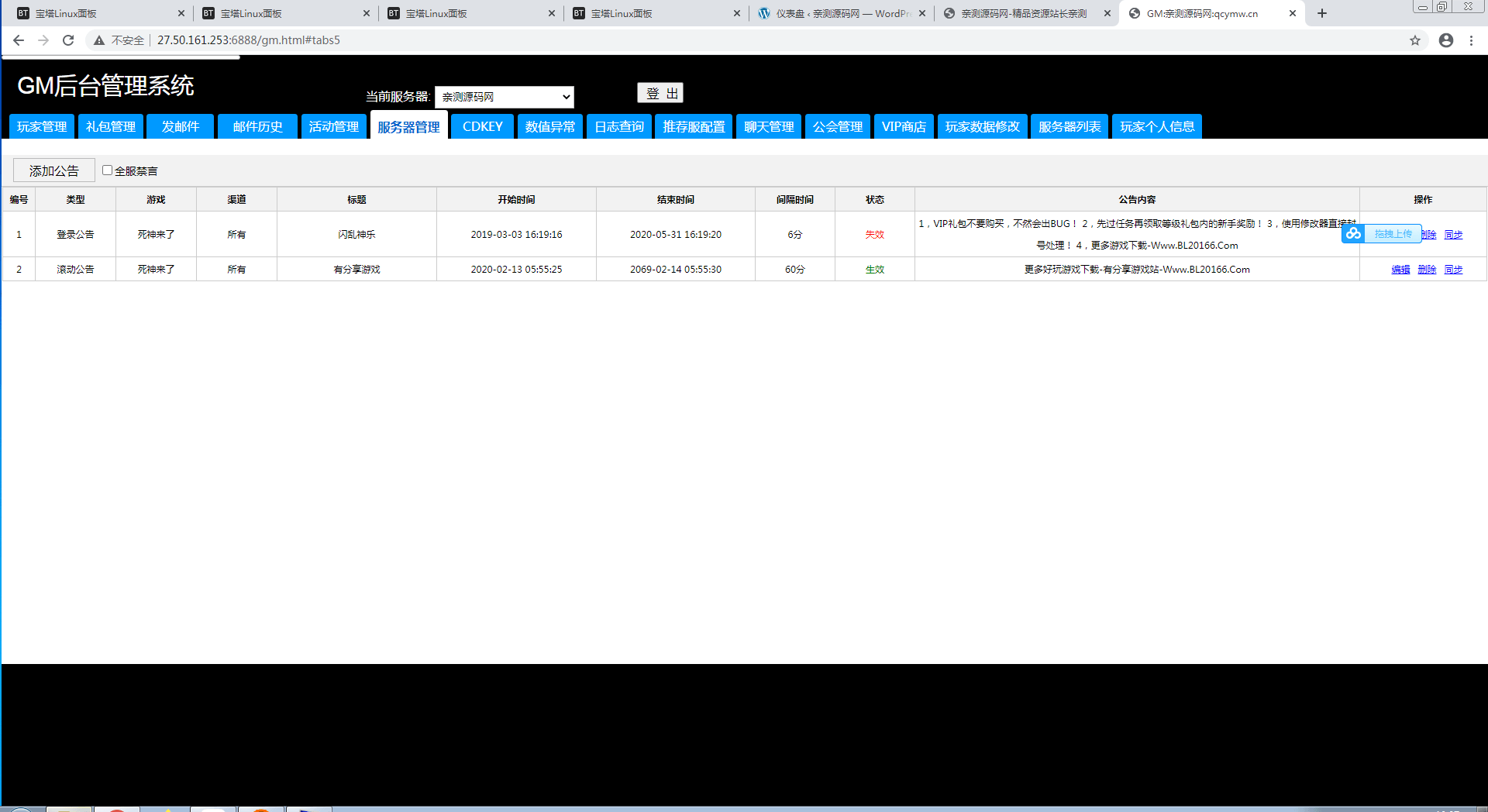Switch to the 玩家管理 tab
Image resolution: width=1488 pixels, height=812 pixels.
[x=42, y=126]
